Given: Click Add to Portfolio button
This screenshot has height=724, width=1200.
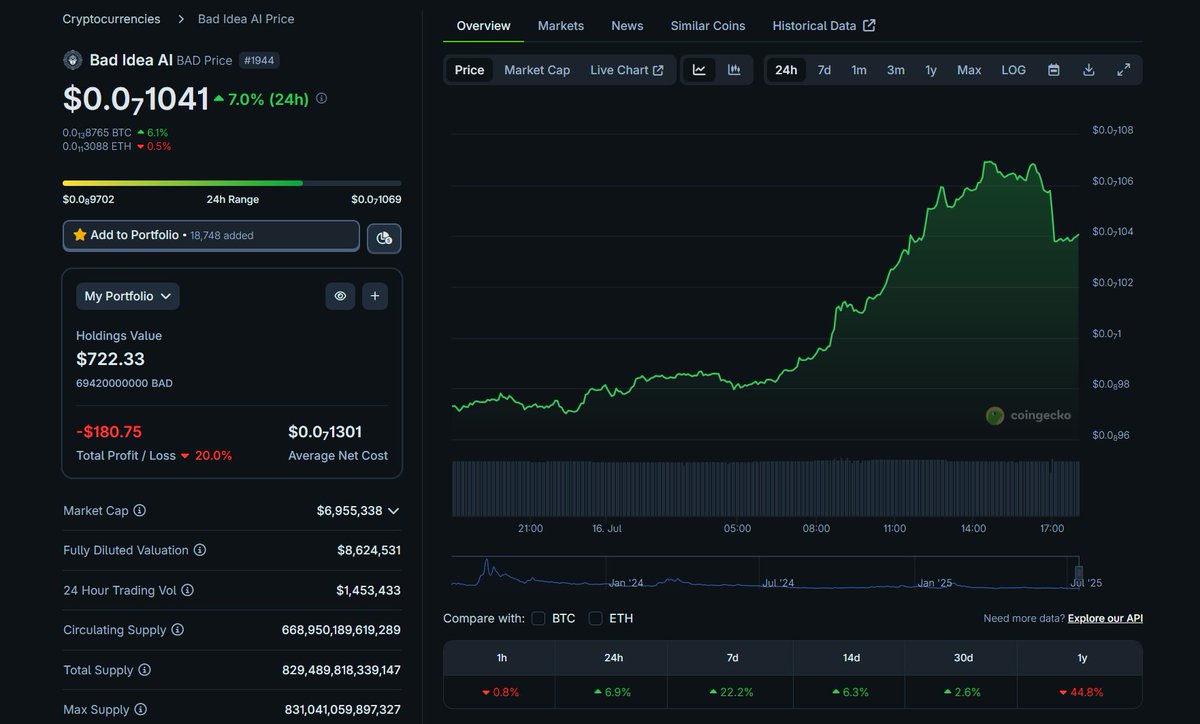Looking at the screenshot, I should (211, 236).
